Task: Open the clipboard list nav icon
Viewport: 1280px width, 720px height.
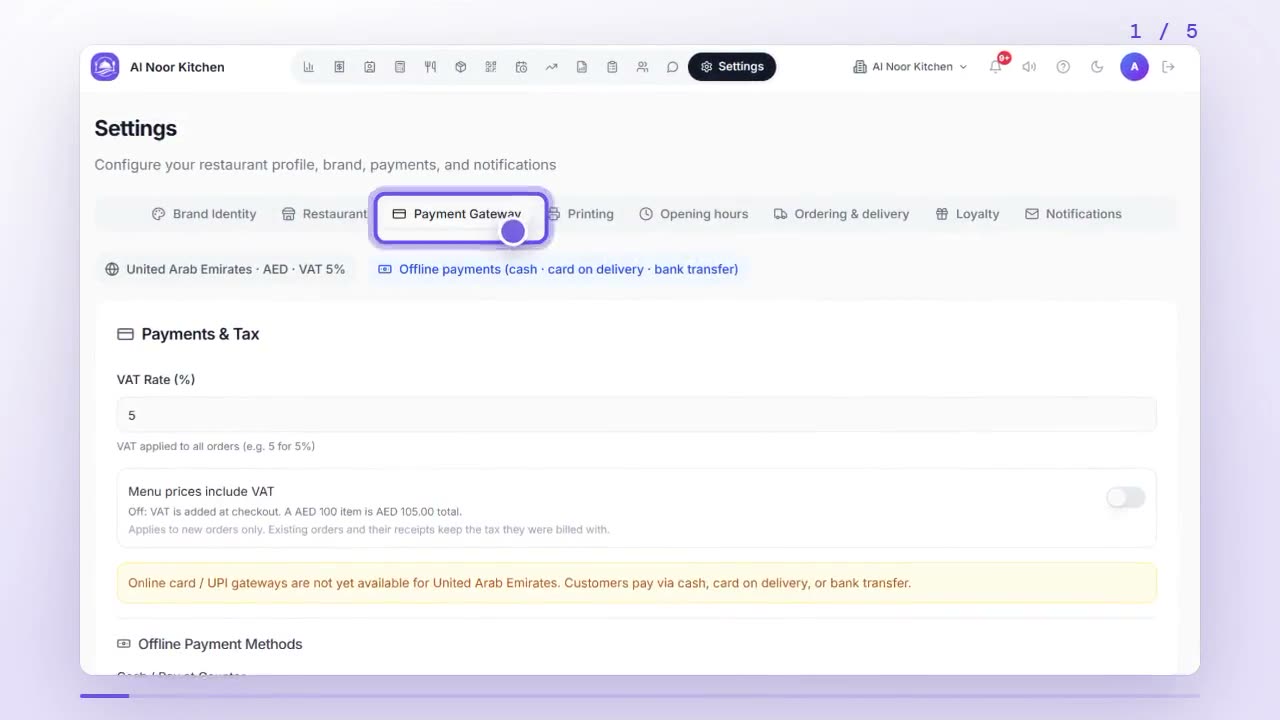Action: point(612,67)
